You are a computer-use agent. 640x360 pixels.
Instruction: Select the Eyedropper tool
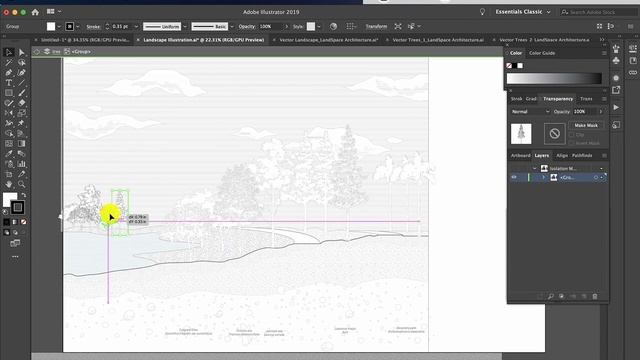[x=9, y=154]
